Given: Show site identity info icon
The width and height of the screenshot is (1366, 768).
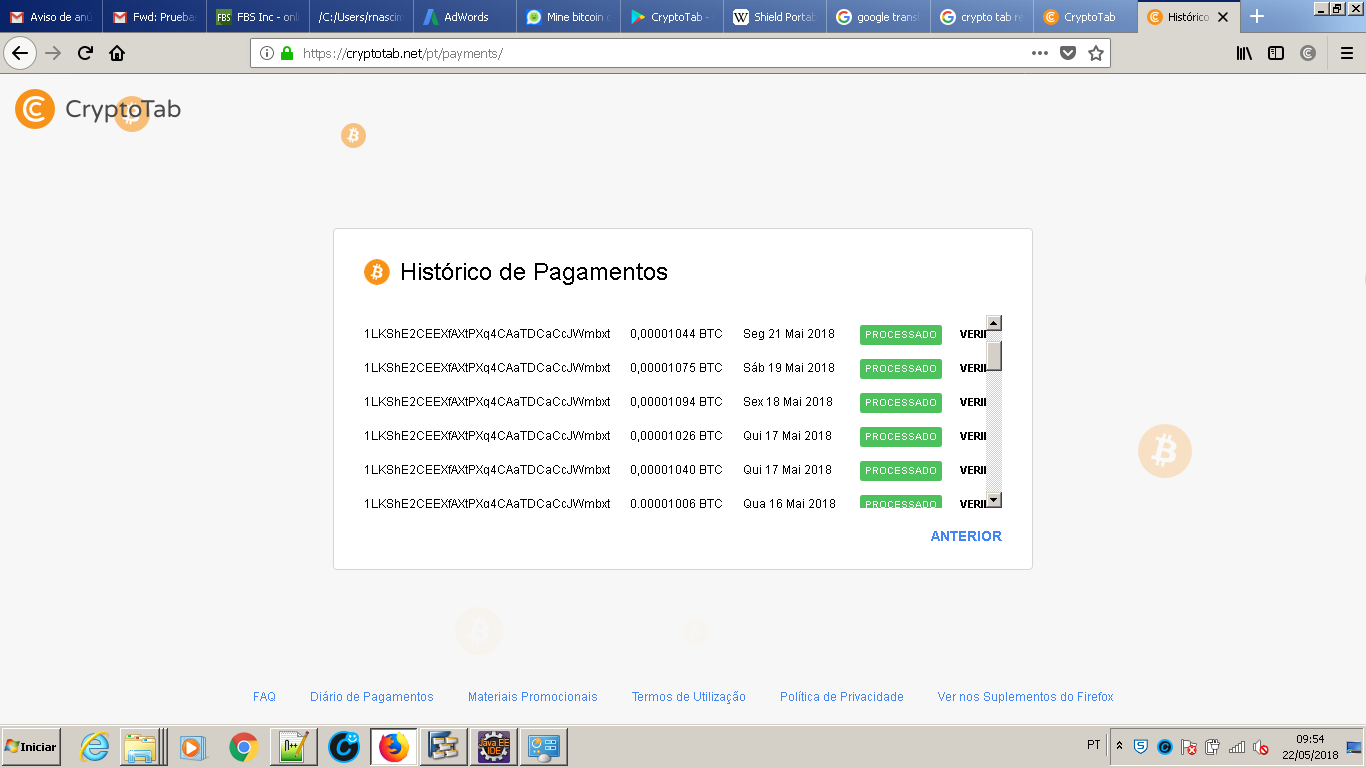Looking at the screenshot, I should pos(267,54).
